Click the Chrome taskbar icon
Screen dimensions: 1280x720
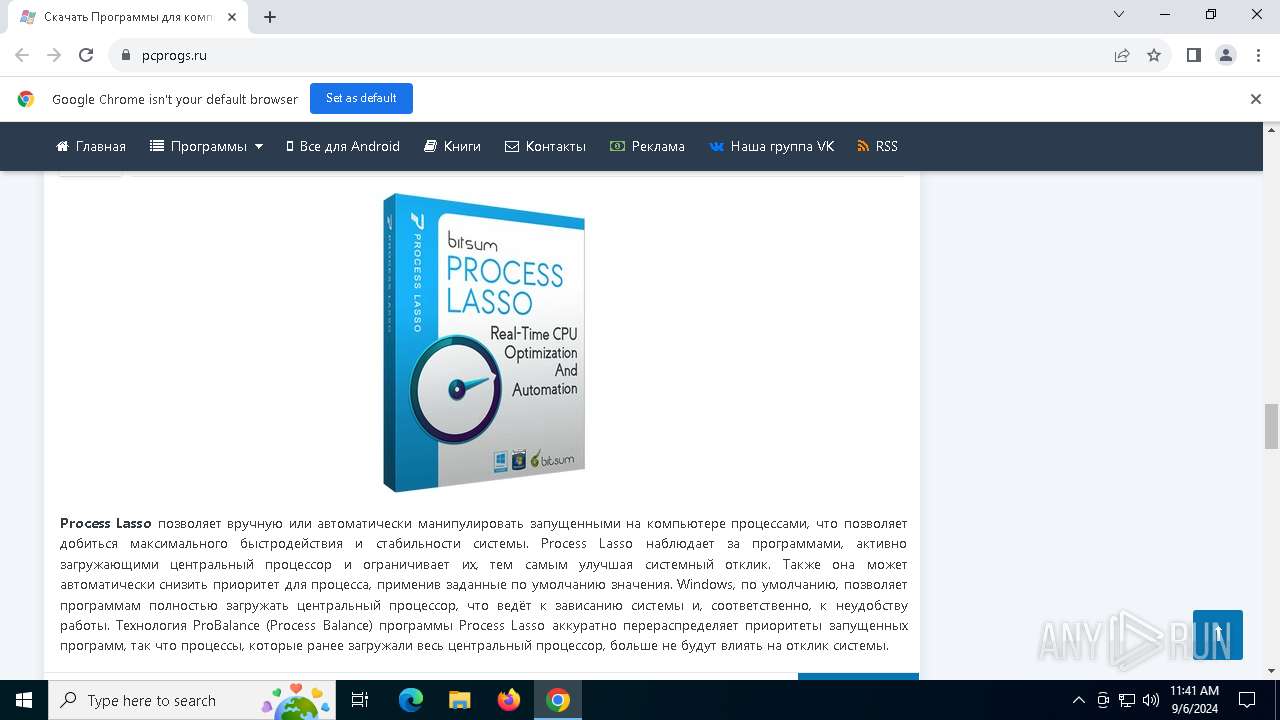click(x=558, y=700)
